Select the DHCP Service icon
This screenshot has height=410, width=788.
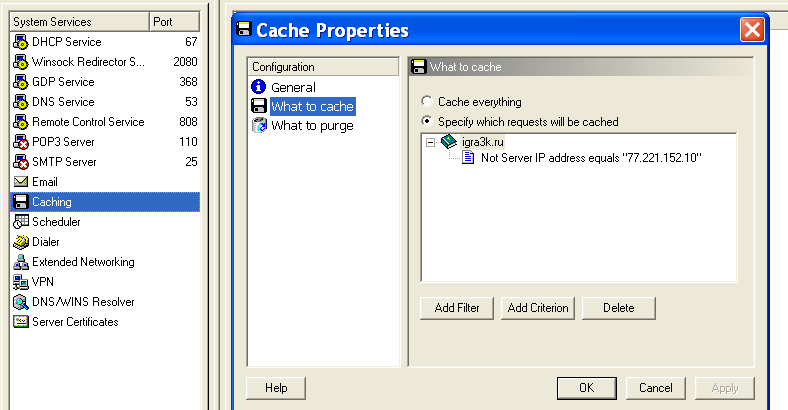[21, 42]
